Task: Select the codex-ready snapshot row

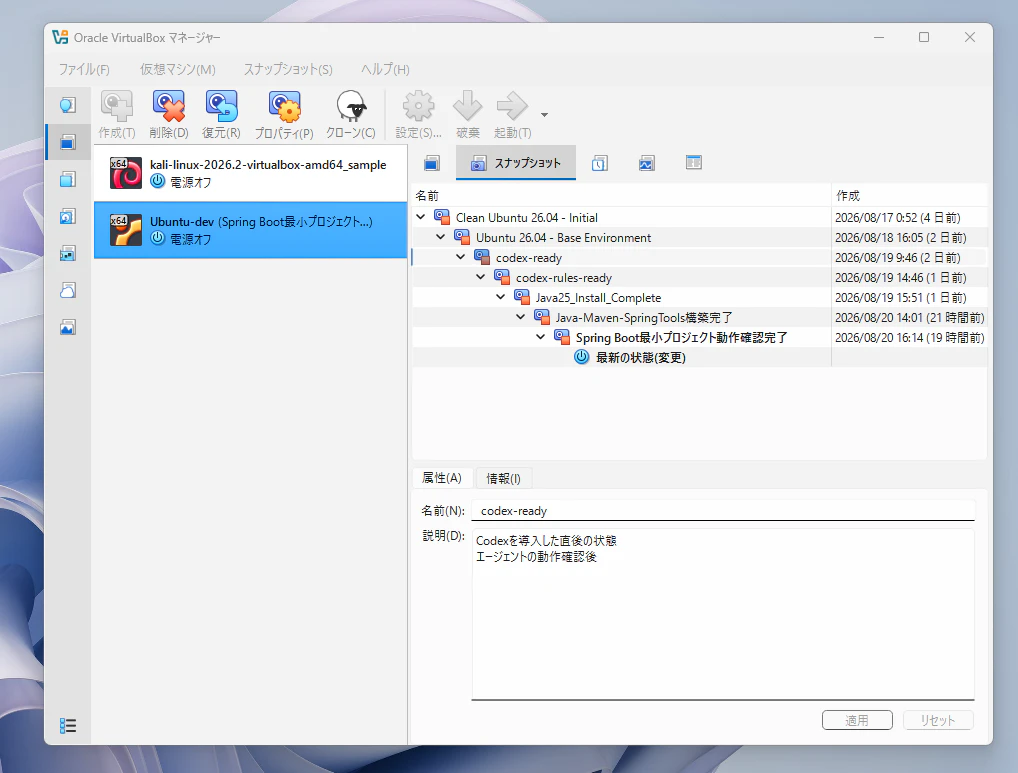Action: tap(699, 258)
